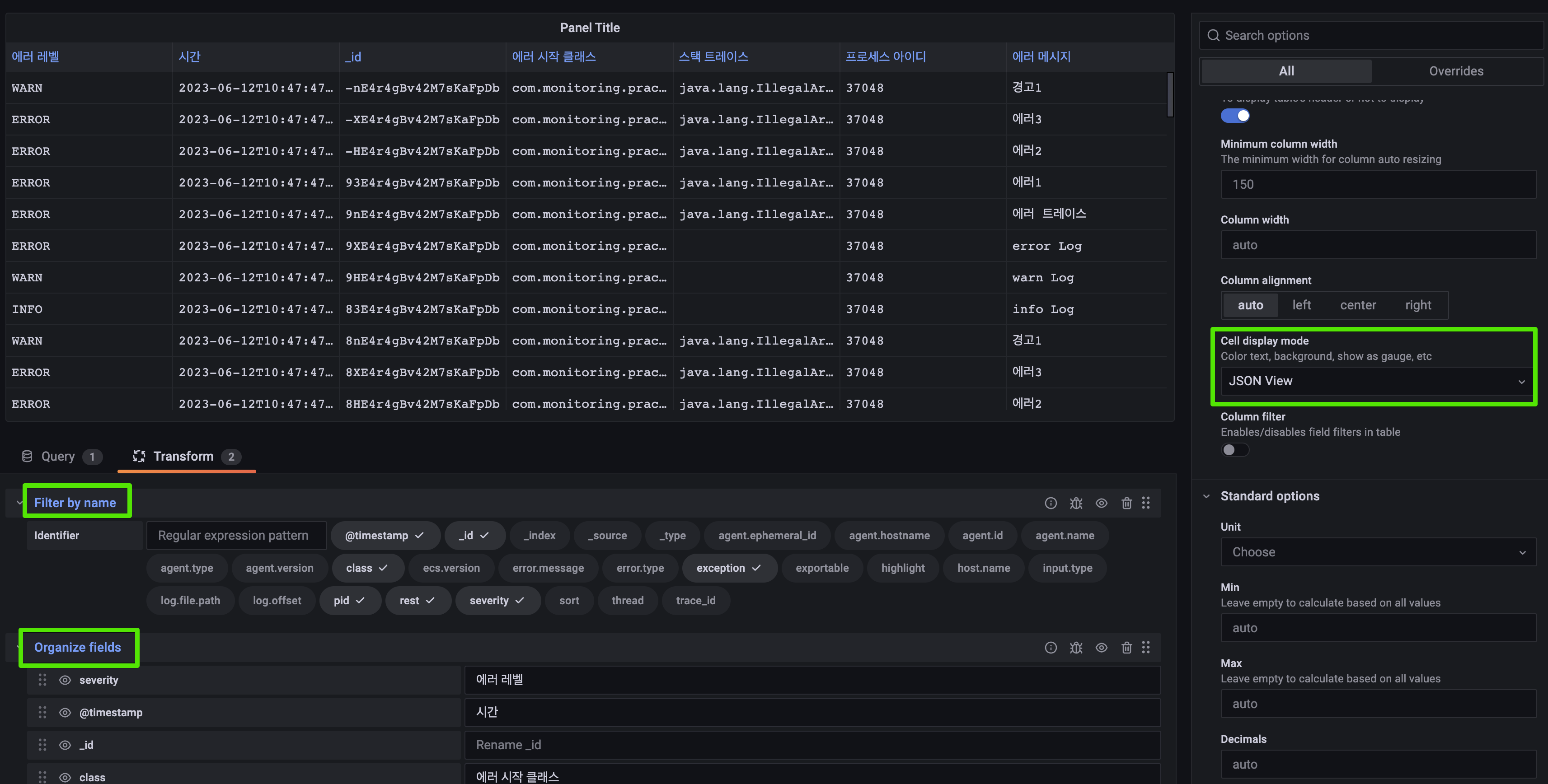Switch to the Query tab

[58, 456]
